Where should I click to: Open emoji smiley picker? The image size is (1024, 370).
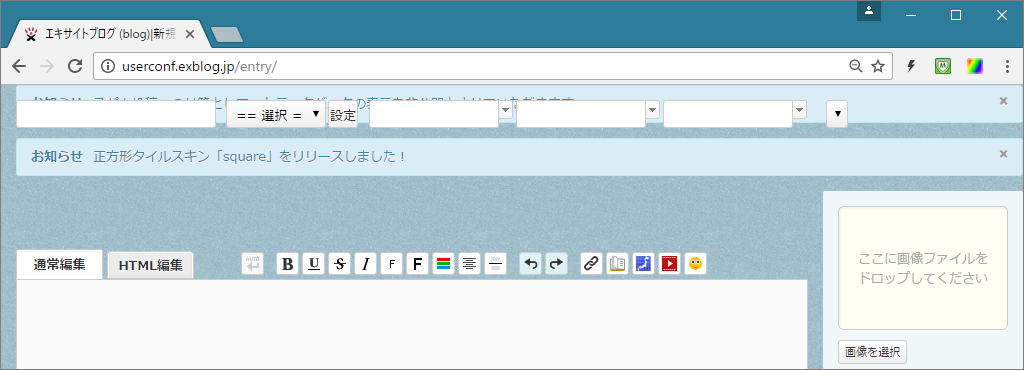coord(696,264)
